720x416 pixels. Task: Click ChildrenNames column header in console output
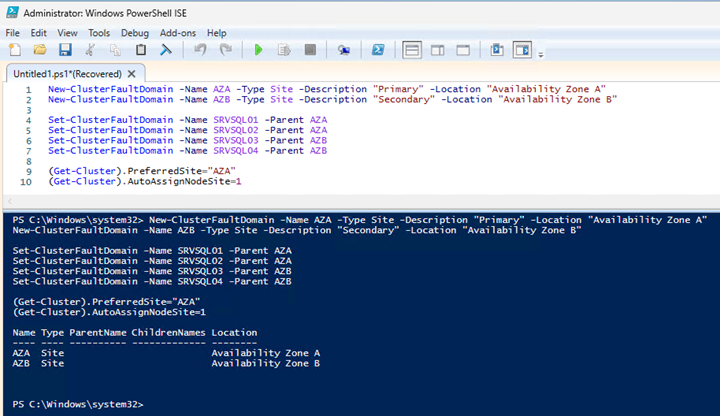(168, 332)
